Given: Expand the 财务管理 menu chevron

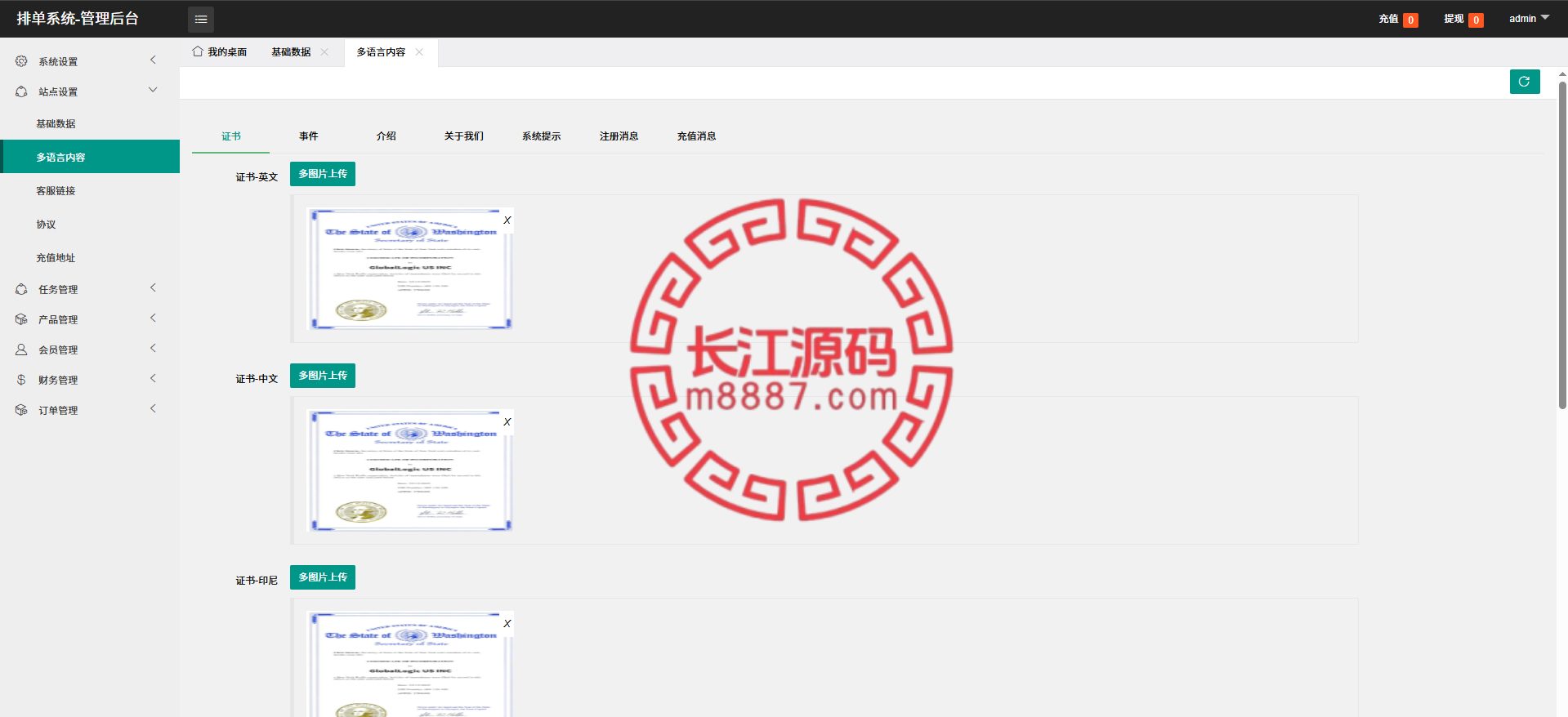Looking at the screenshot, I should pos(153,379).
